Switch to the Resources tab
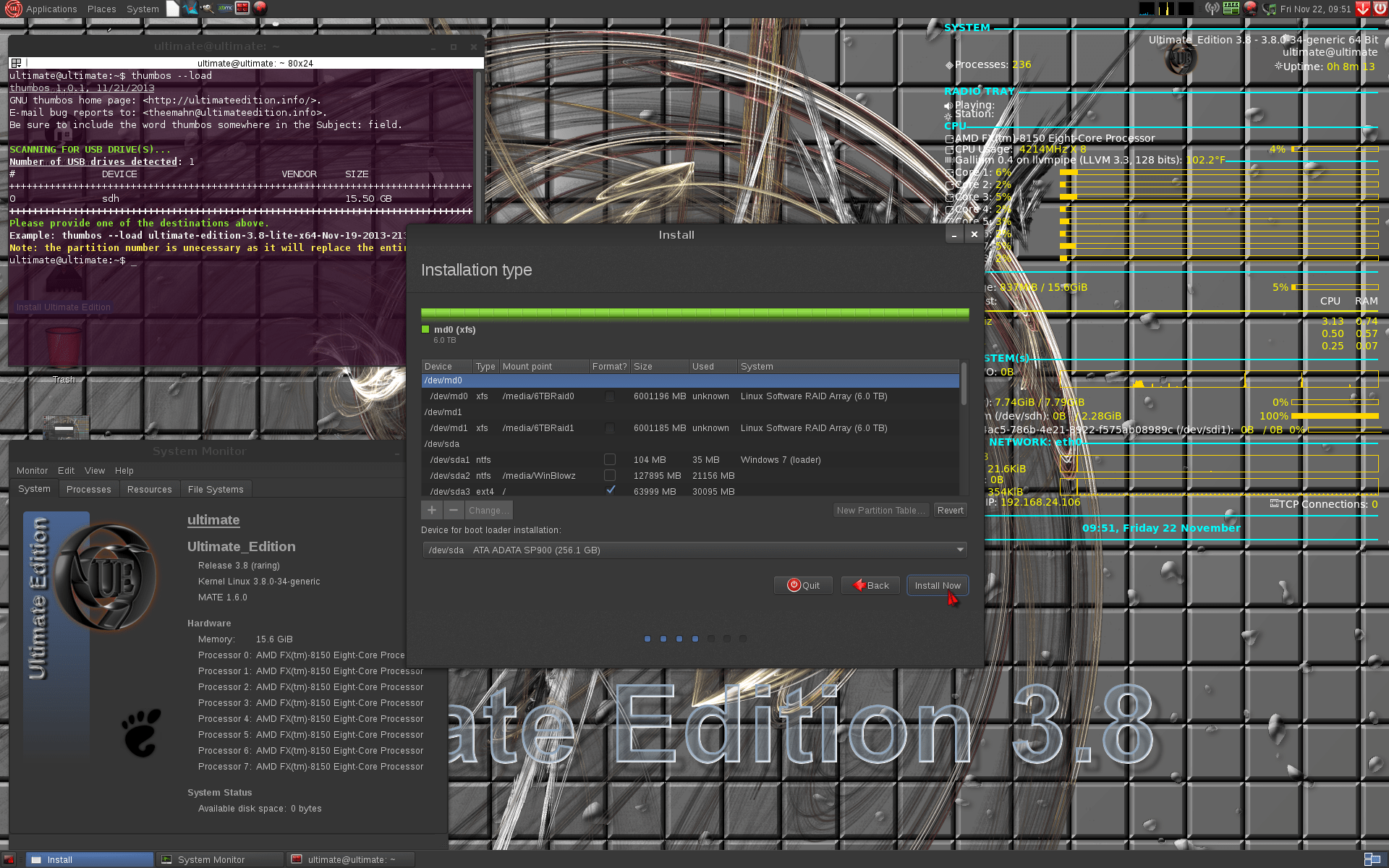The height and width of the screenshot is (868, 1389). 149,489
